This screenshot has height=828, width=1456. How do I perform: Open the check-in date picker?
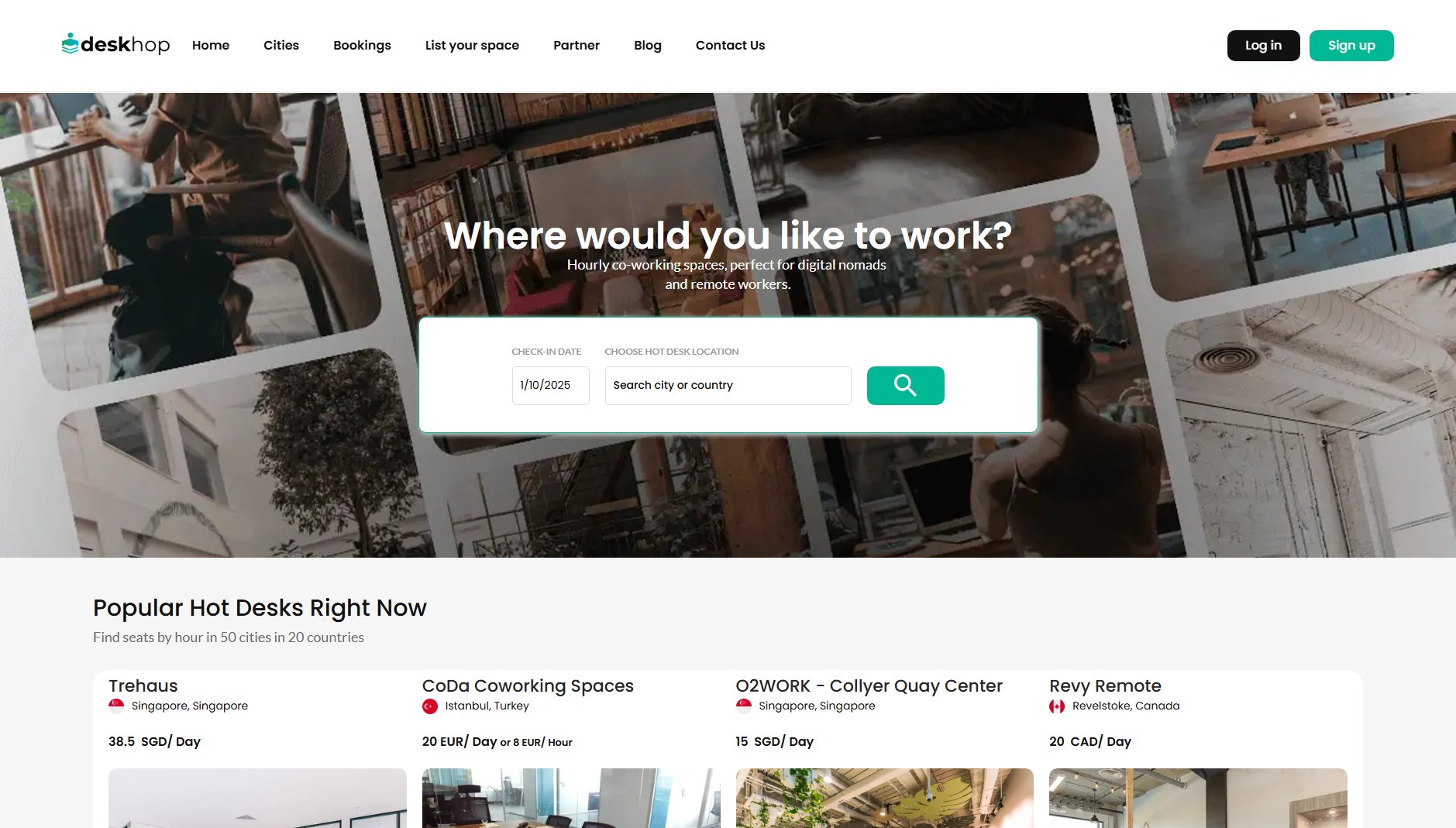550,385
